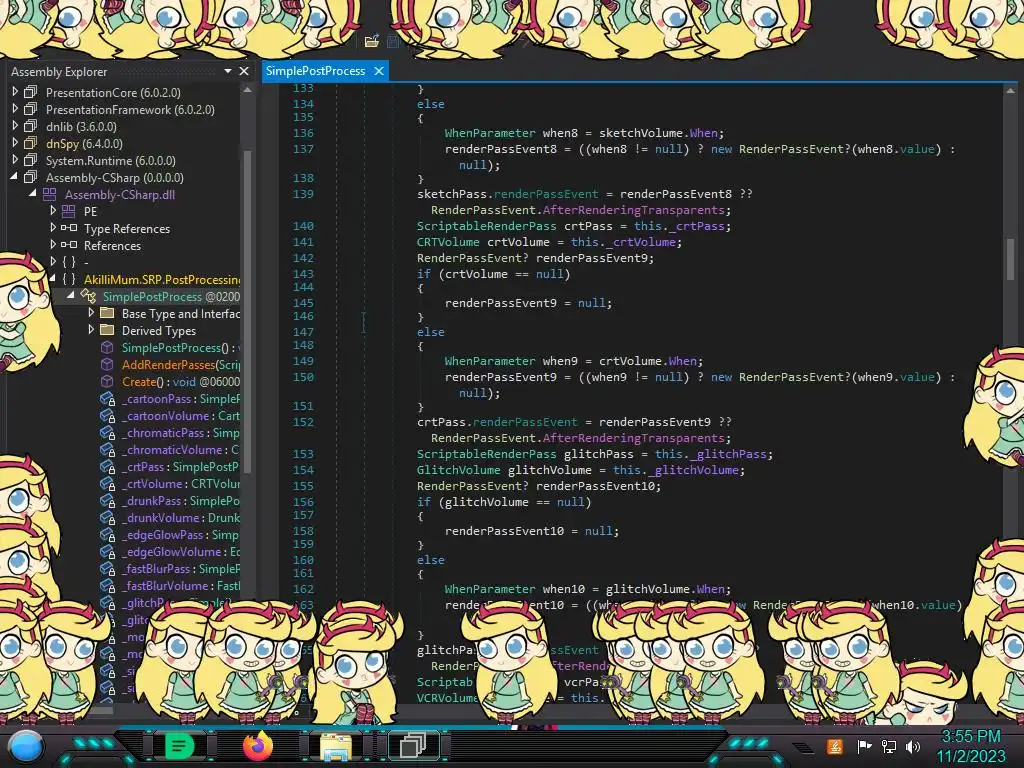Expand the System.Runtime assembly node
This screenshot has height=768, width=1024.
click(x=15, y=160)
